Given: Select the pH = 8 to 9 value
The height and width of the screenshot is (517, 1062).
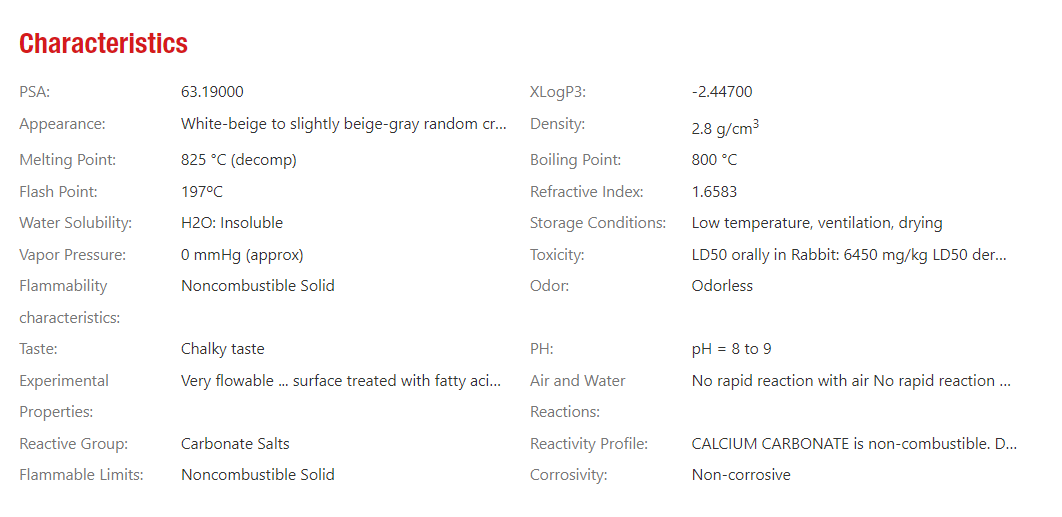Looking at the screenshot, I should [x=731, y=349].
